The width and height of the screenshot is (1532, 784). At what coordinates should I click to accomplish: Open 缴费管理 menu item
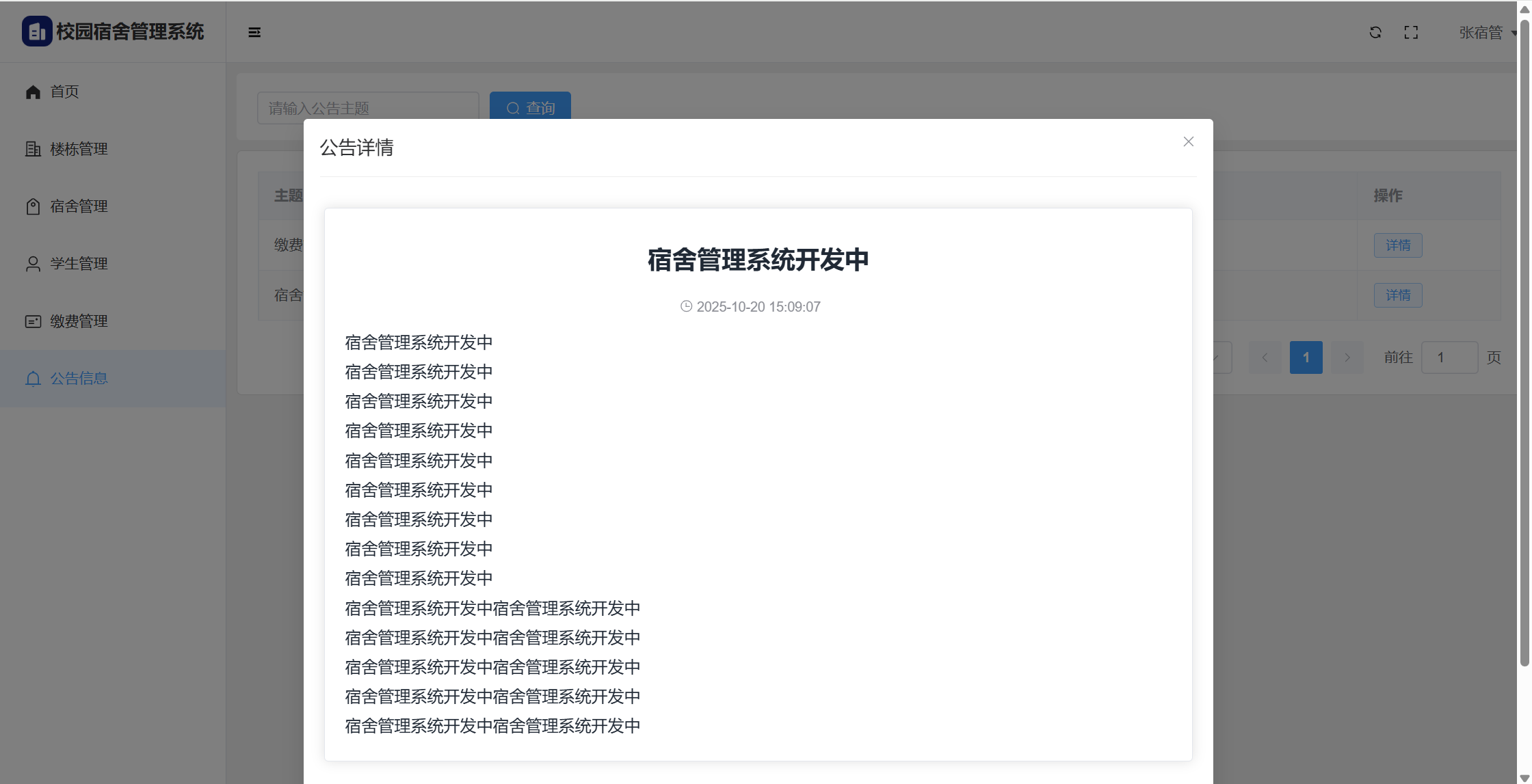(x=79, y=321)
